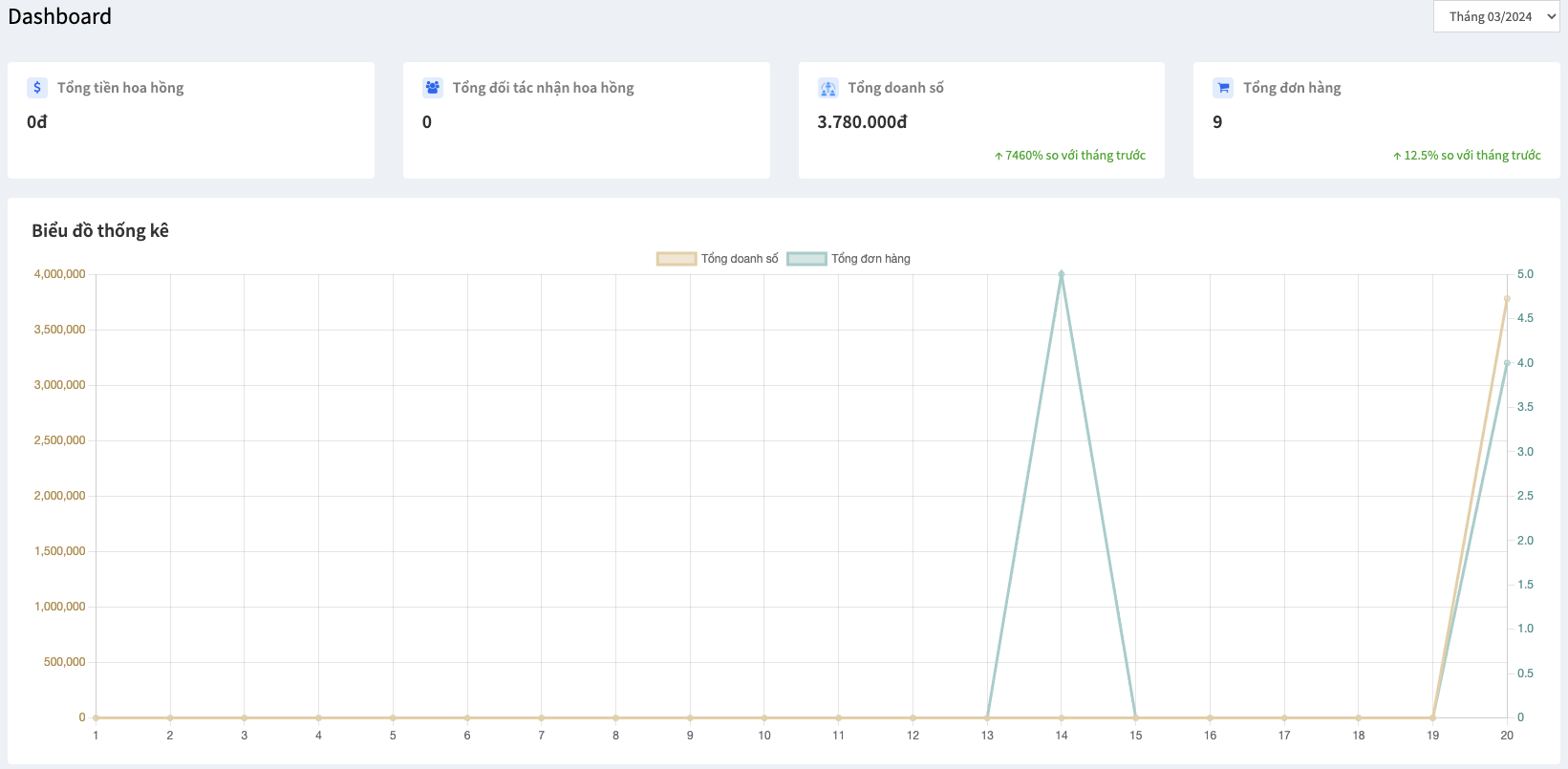1568x769 pixels.
Task: Click the data point on day 13
Action: pos(987,717)
